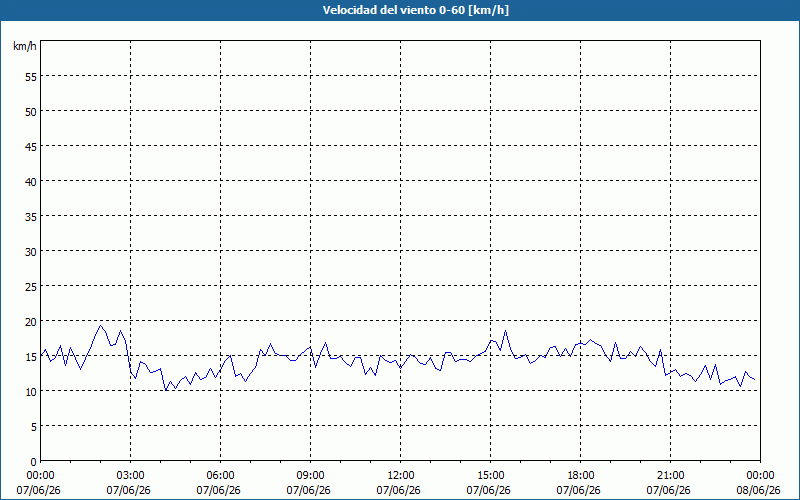Click the chart title "Velocidad del viento 0-60 [km/h]"
Viewport: 800px width, 500px height.
pyautogui.click(x=415, y=10)
